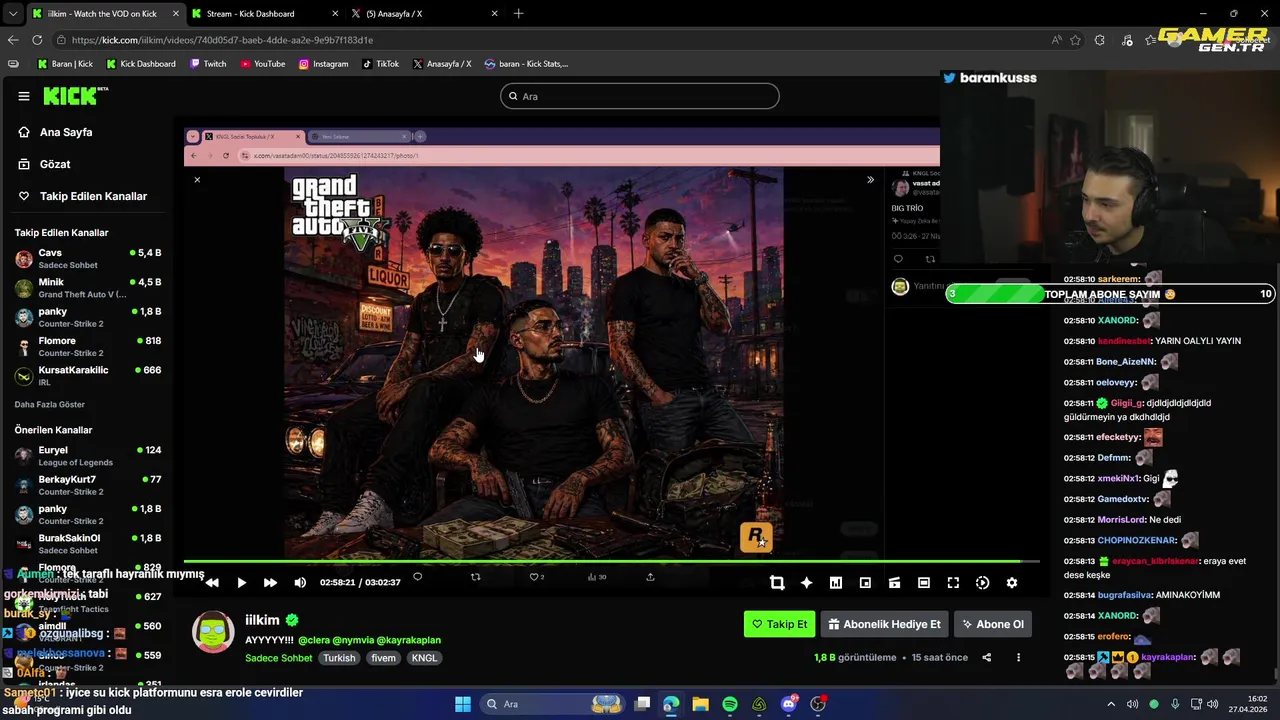Open baran - Kick Stats bookmark
The image size is (1280, 720).
[x=526, y=64]
